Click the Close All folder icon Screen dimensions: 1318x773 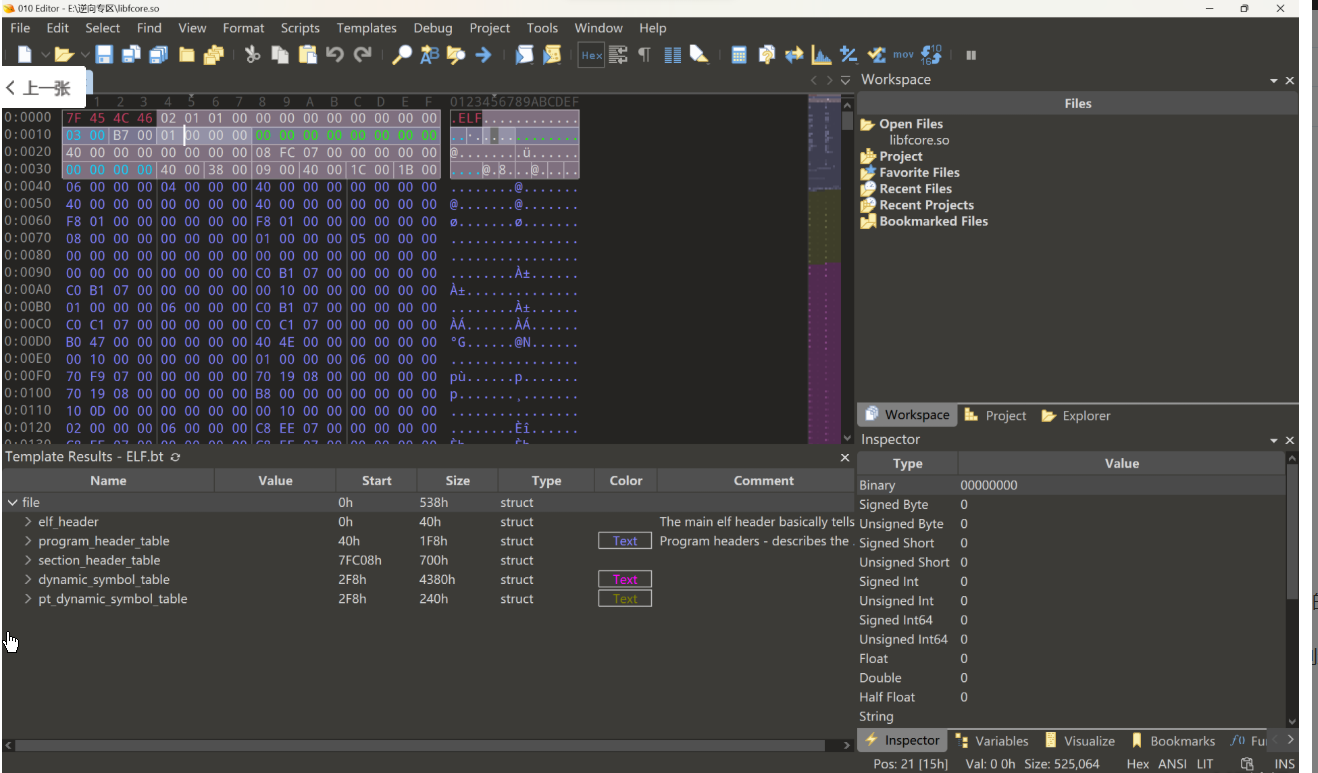pos(213,55)
